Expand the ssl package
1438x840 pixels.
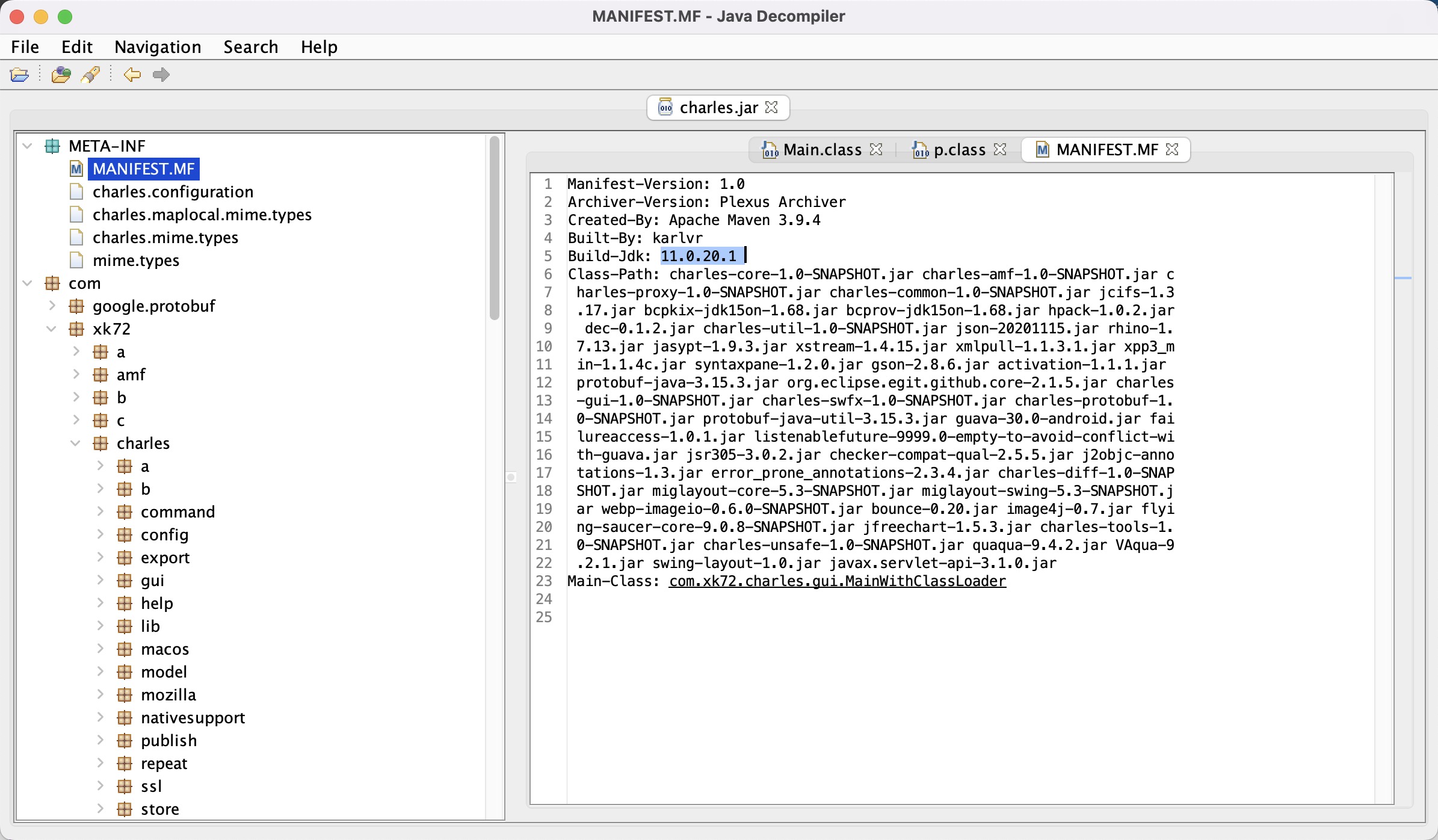pos(100,786)
